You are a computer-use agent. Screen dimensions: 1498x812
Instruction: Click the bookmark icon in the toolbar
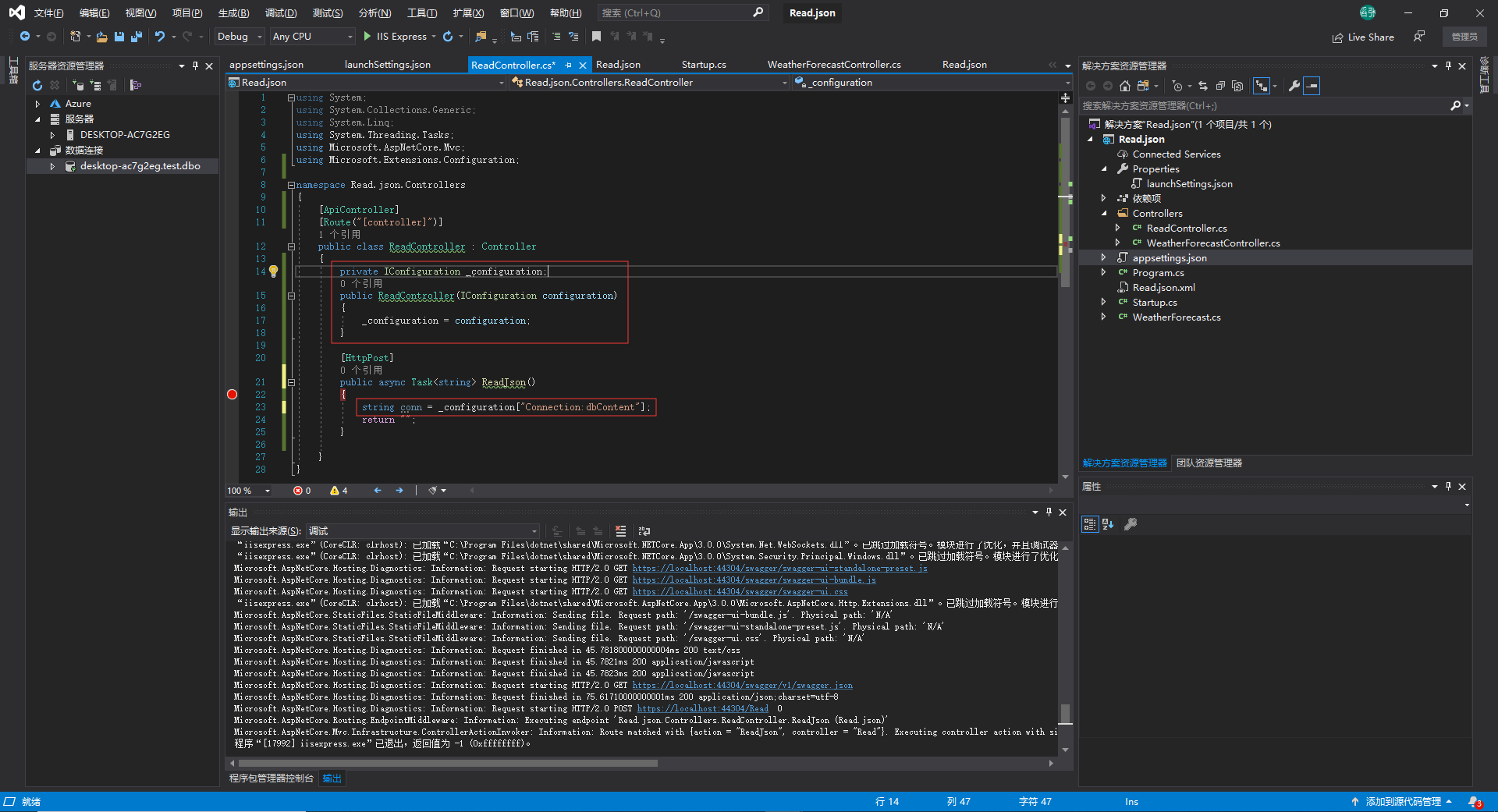(596, 37)
